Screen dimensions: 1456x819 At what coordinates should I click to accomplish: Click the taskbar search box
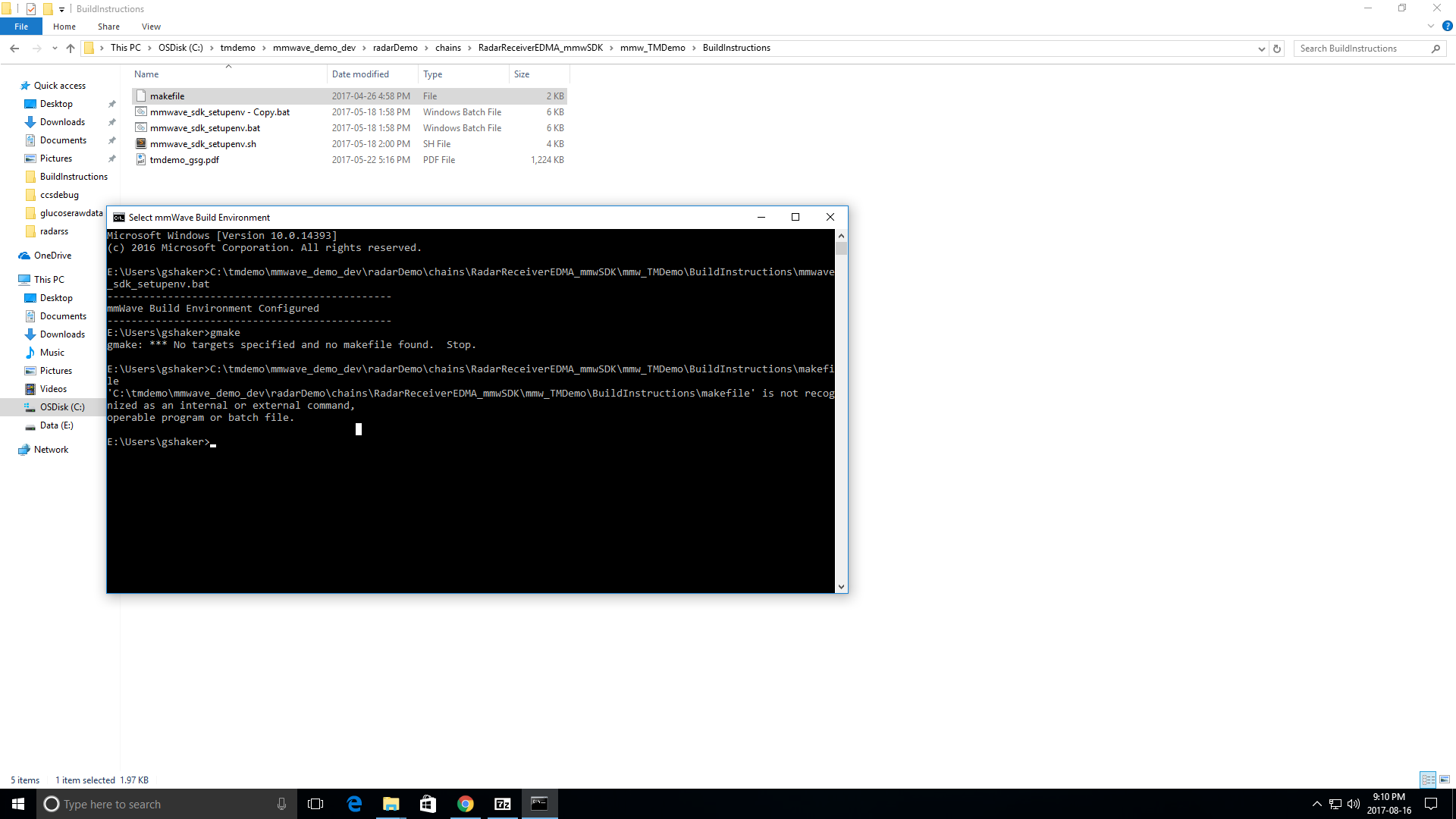coord(167,804)
